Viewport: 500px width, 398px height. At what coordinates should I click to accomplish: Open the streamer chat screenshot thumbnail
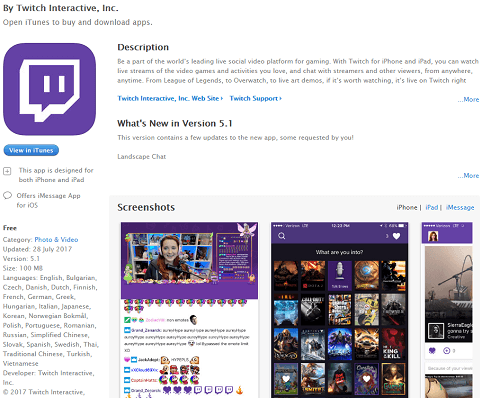(189, 310)
